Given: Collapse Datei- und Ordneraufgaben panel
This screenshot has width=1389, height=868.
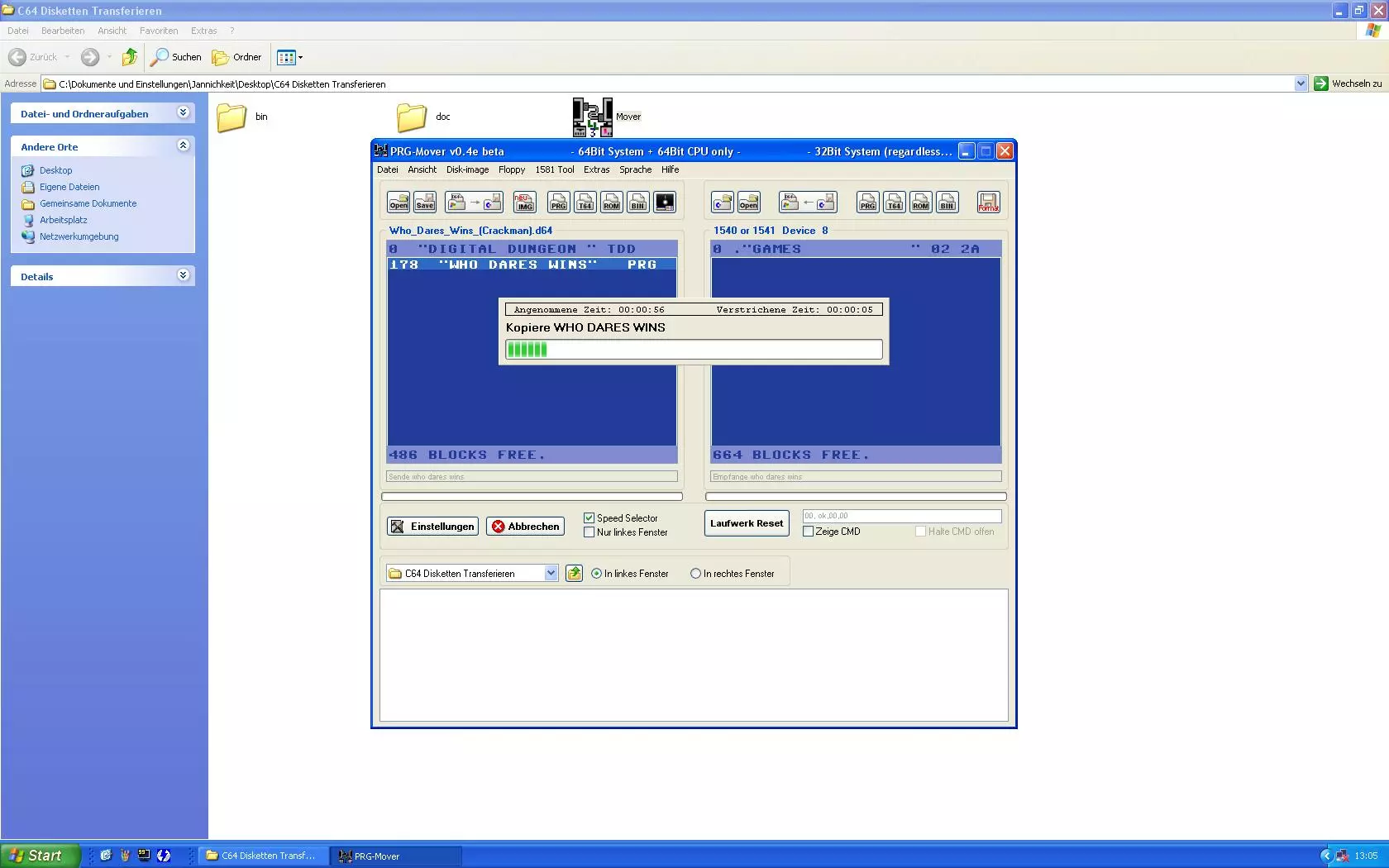Looking at the screenshot, I should 184,112.
